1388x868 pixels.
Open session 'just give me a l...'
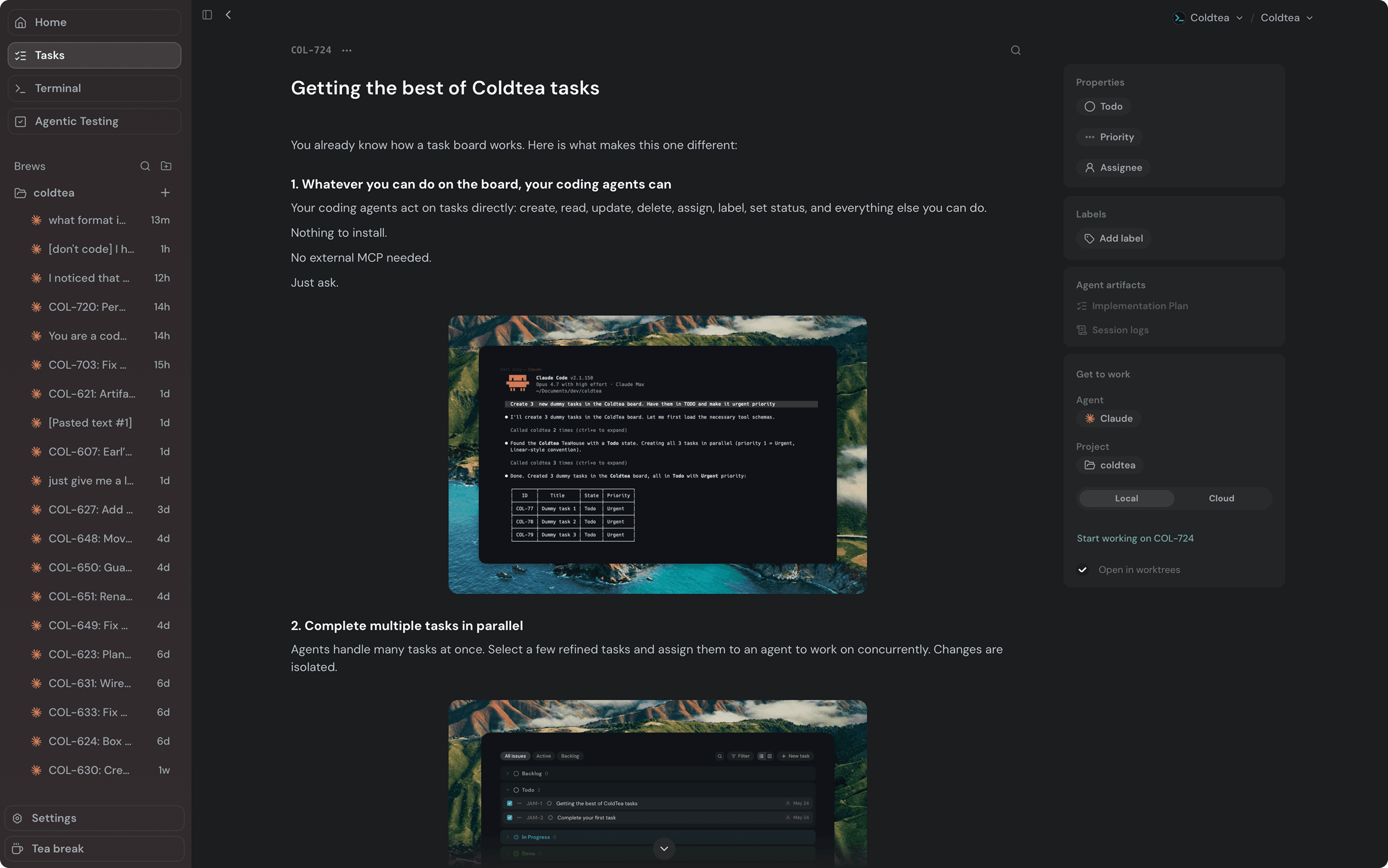click(100, 481)
